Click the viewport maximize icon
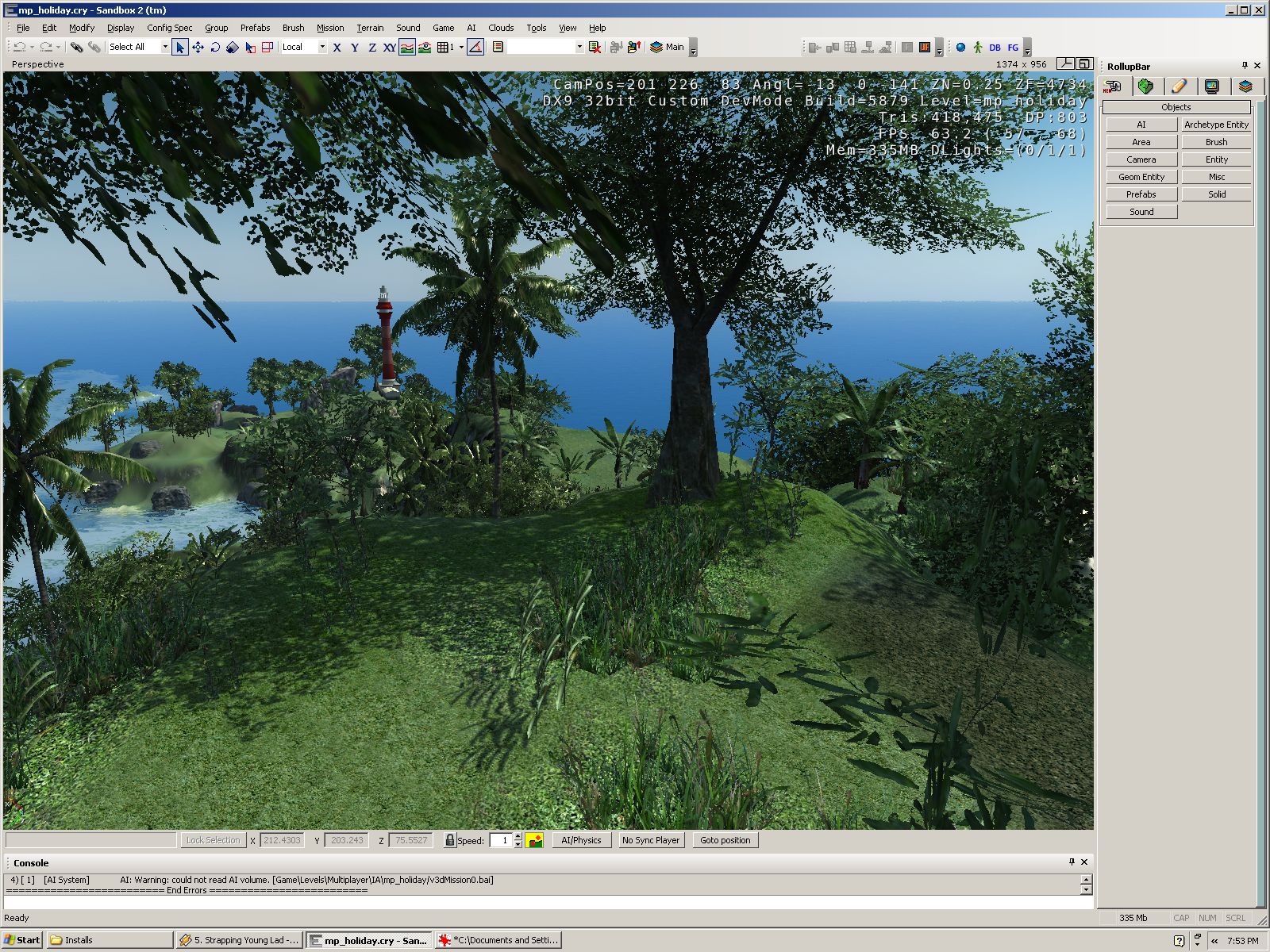 pos(1084,63)
